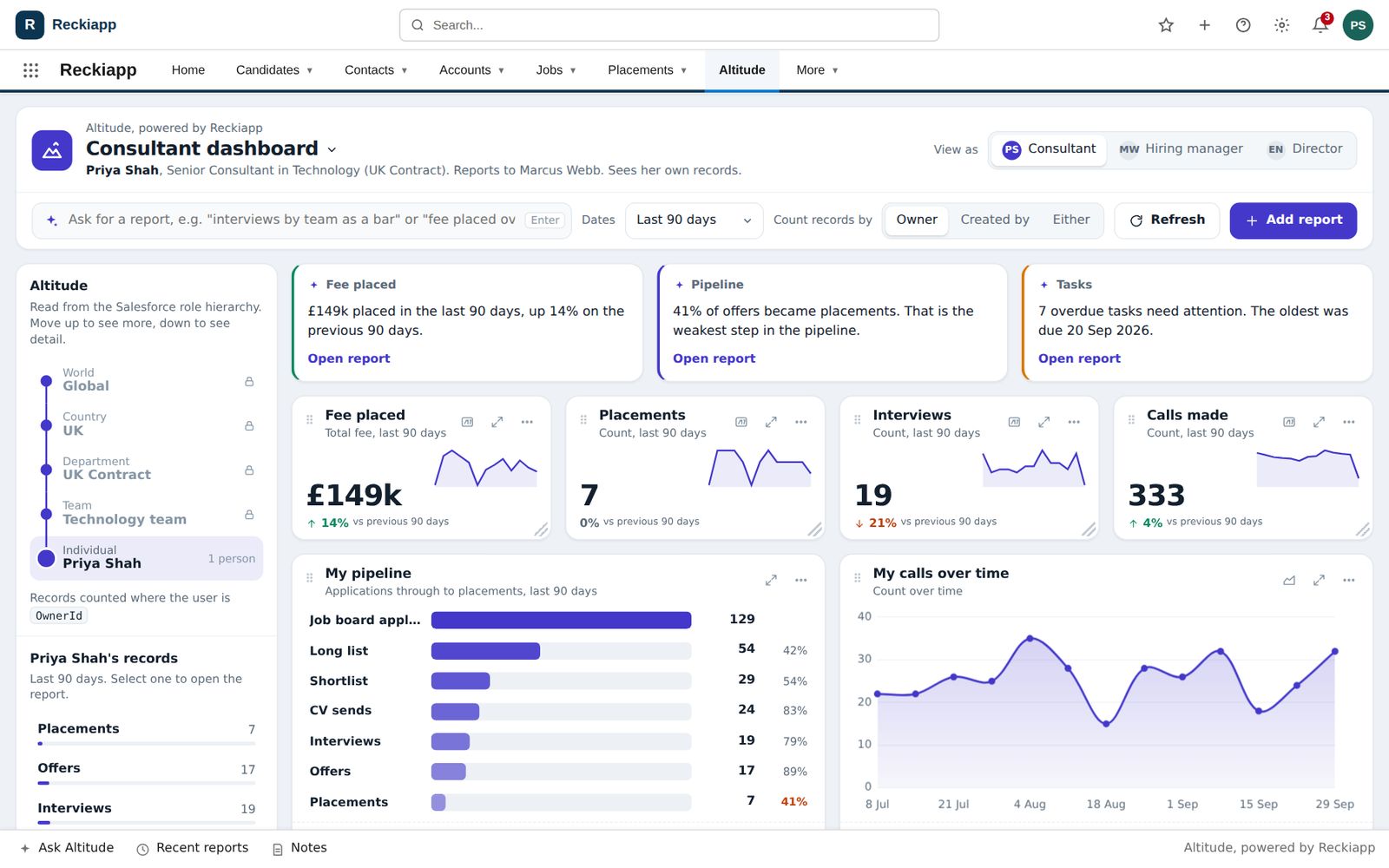Viewport: 1389px width, 868px height.
Task: Open Ask Altitude in the footer bar
Action: [67, 848]
